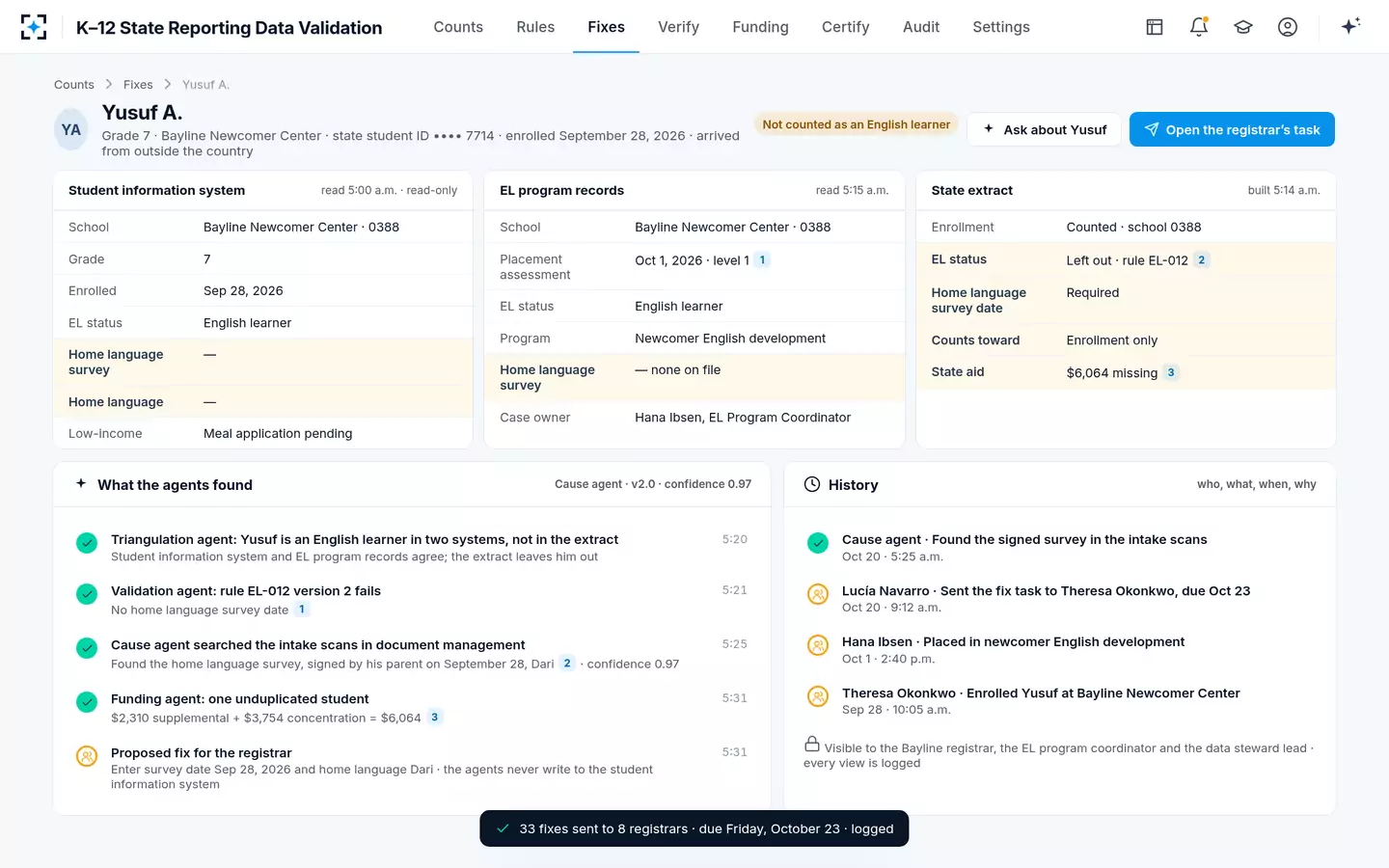1389x868 pixels.
Task: Switch to the Verify tab
Action: pyautogui.click(x=678, y=27)
